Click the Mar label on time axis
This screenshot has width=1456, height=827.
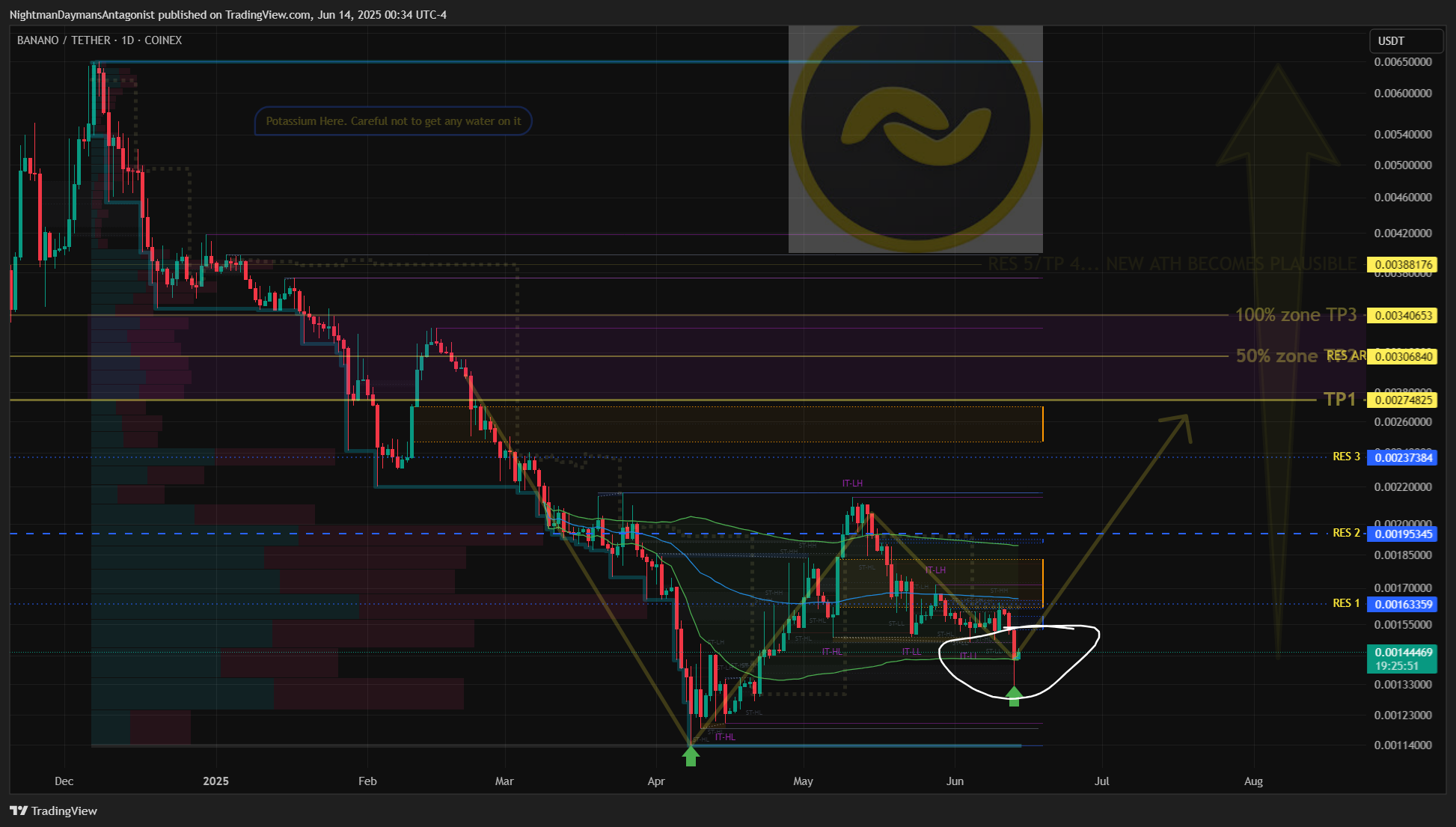[504, 781]
